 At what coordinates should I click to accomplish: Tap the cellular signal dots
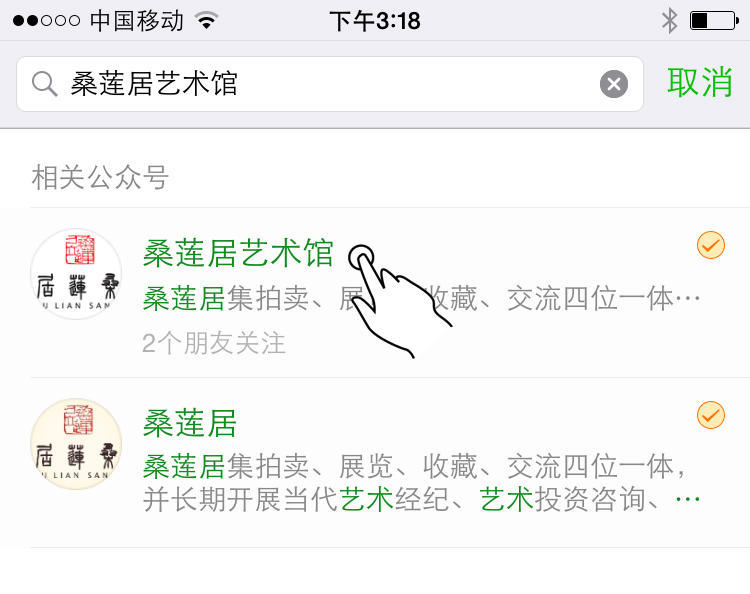point(46,21)
